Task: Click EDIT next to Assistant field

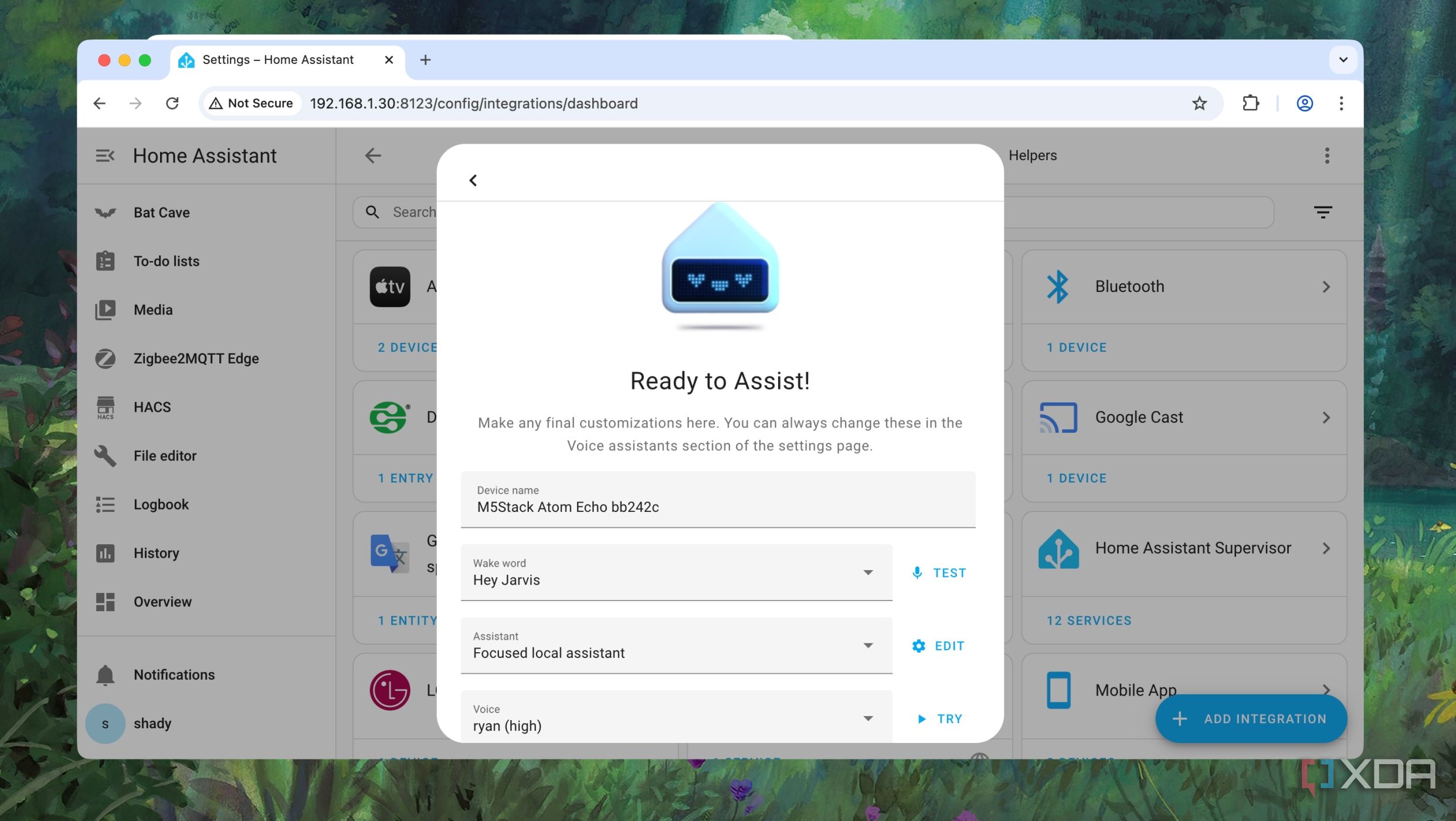Action: click(x=938, y=646)
